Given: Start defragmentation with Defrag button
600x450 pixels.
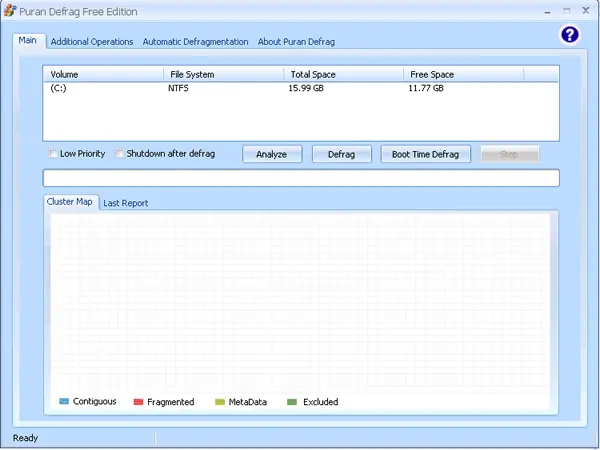Looking at the screenshot, I should click(x=342, y=154).
